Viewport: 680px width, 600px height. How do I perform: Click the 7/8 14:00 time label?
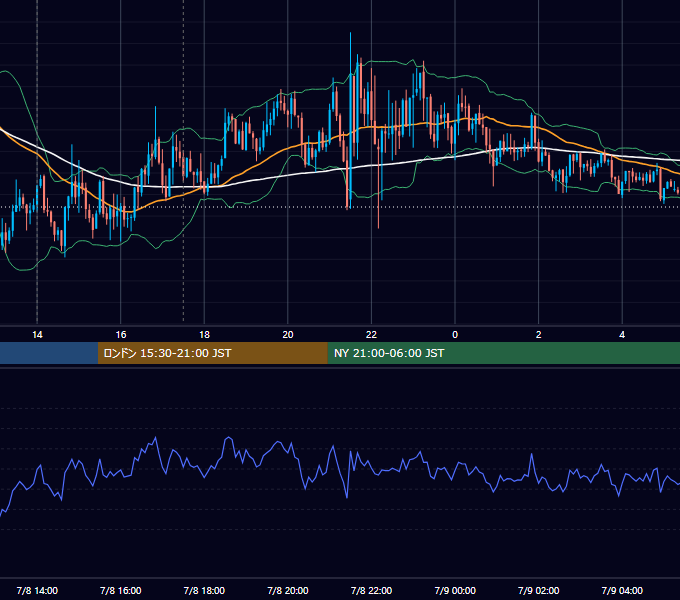tap(37, 590)
